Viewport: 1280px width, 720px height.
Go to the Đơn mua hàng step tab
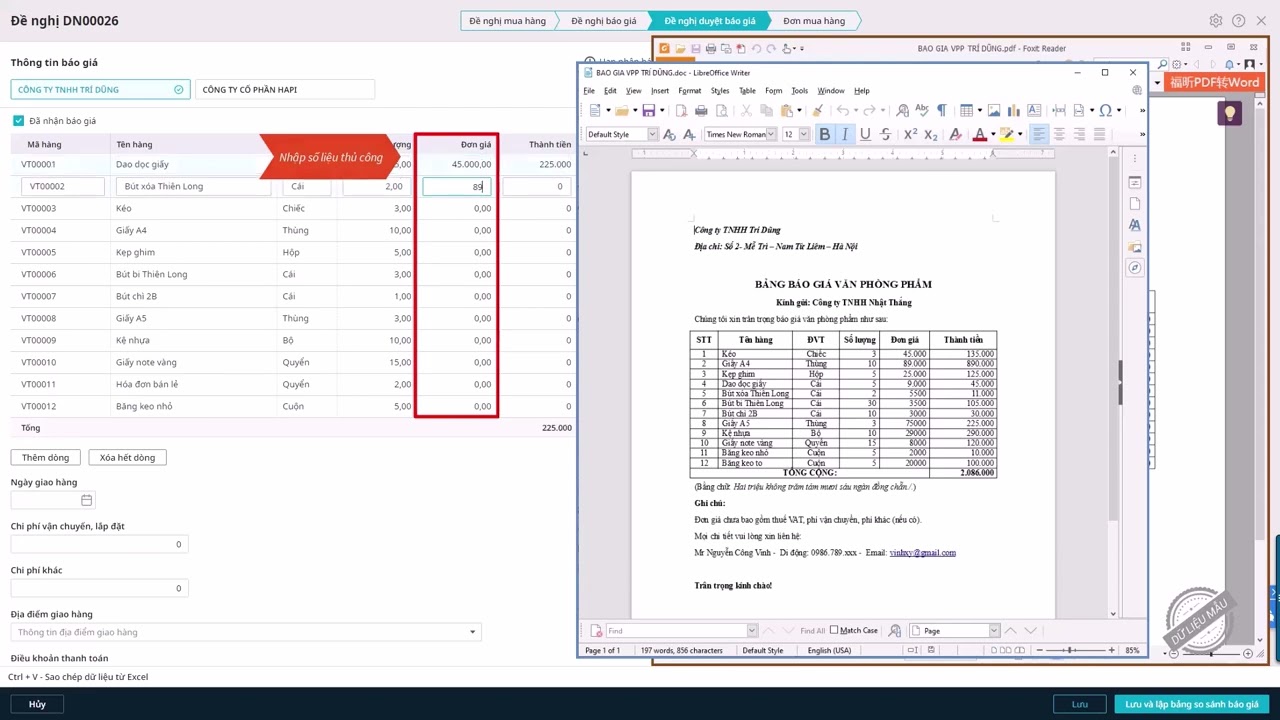click(x=814, y=21)
